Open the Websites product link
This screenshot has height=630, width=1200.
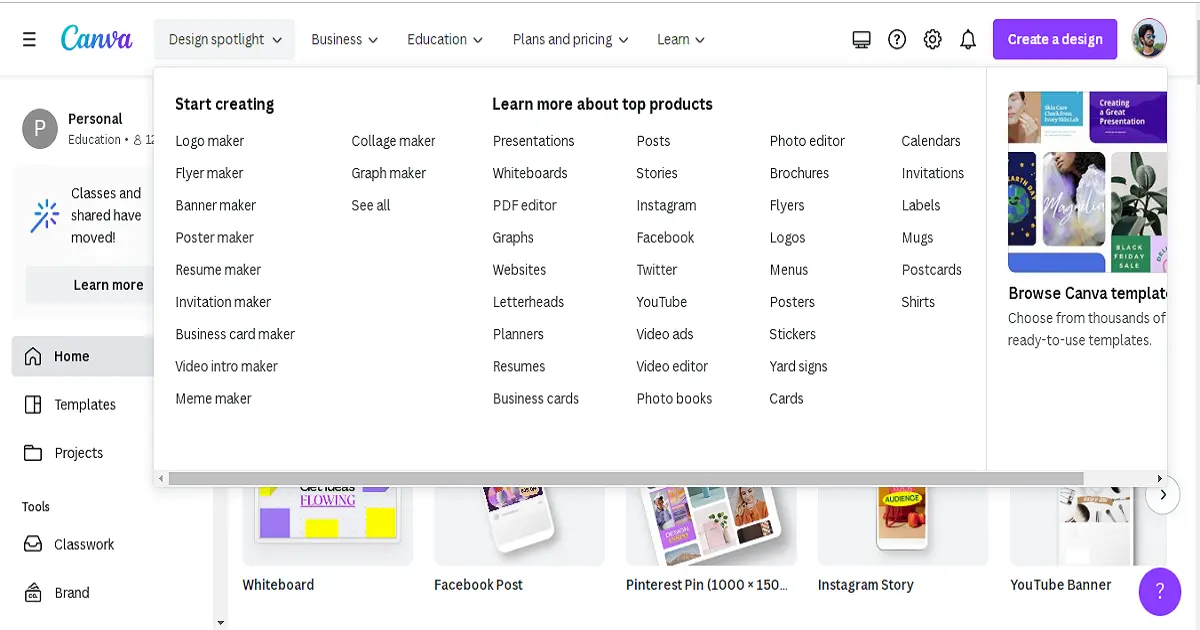tap(520, 270)
